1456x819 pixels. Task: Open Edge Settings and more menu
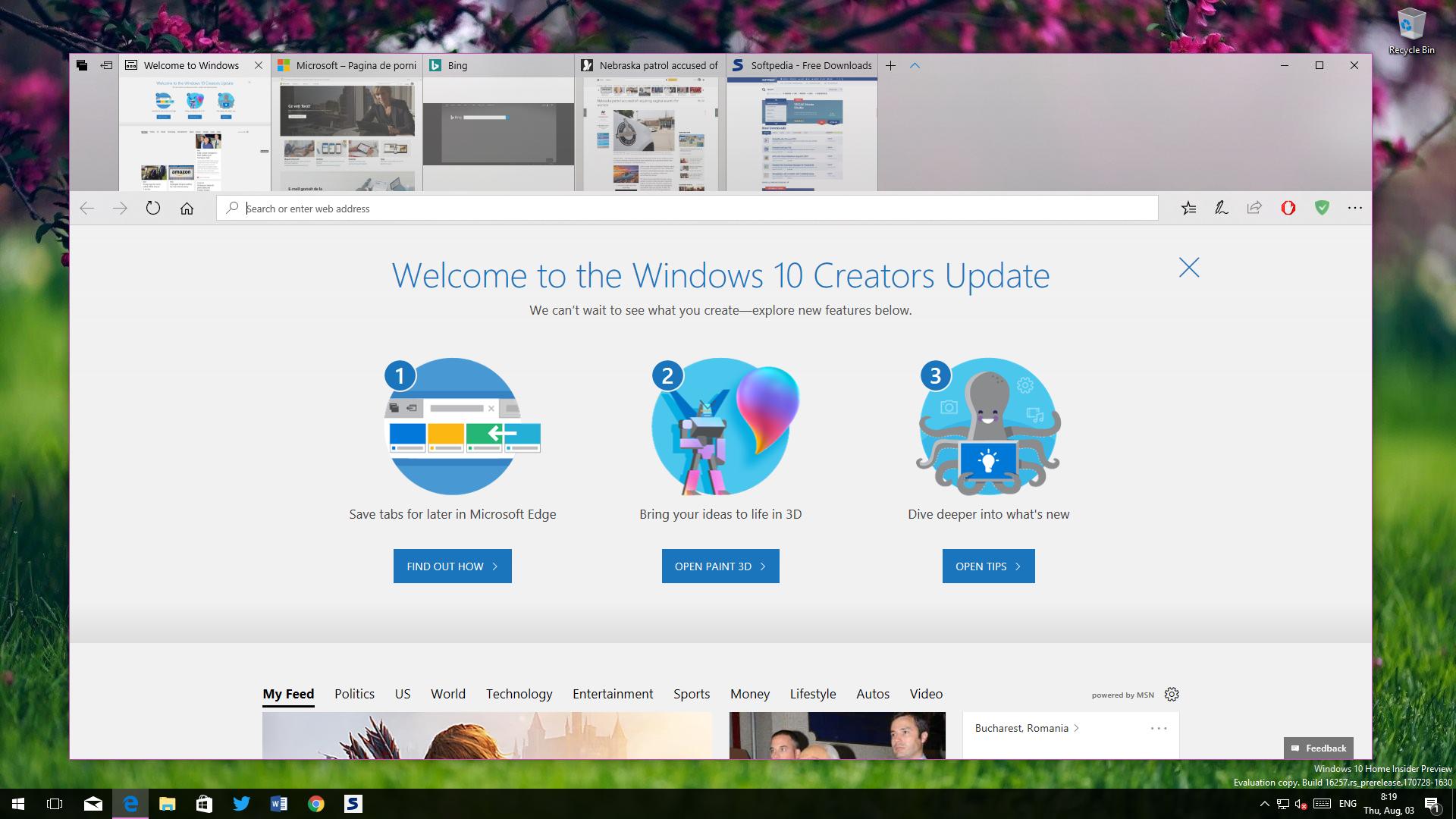click(1355, 208)
